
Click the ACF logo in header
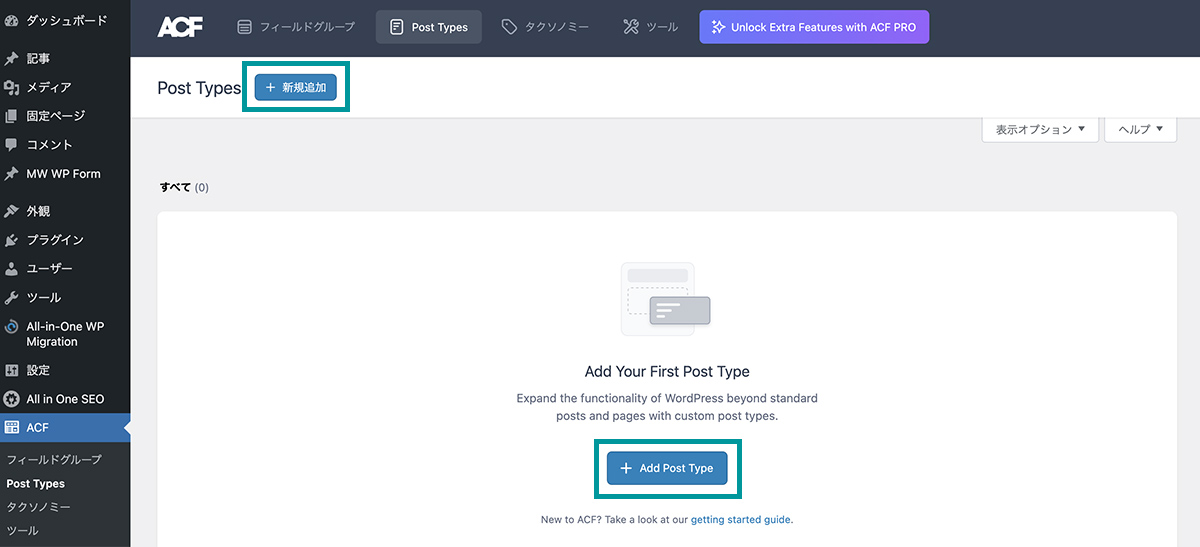180,28
